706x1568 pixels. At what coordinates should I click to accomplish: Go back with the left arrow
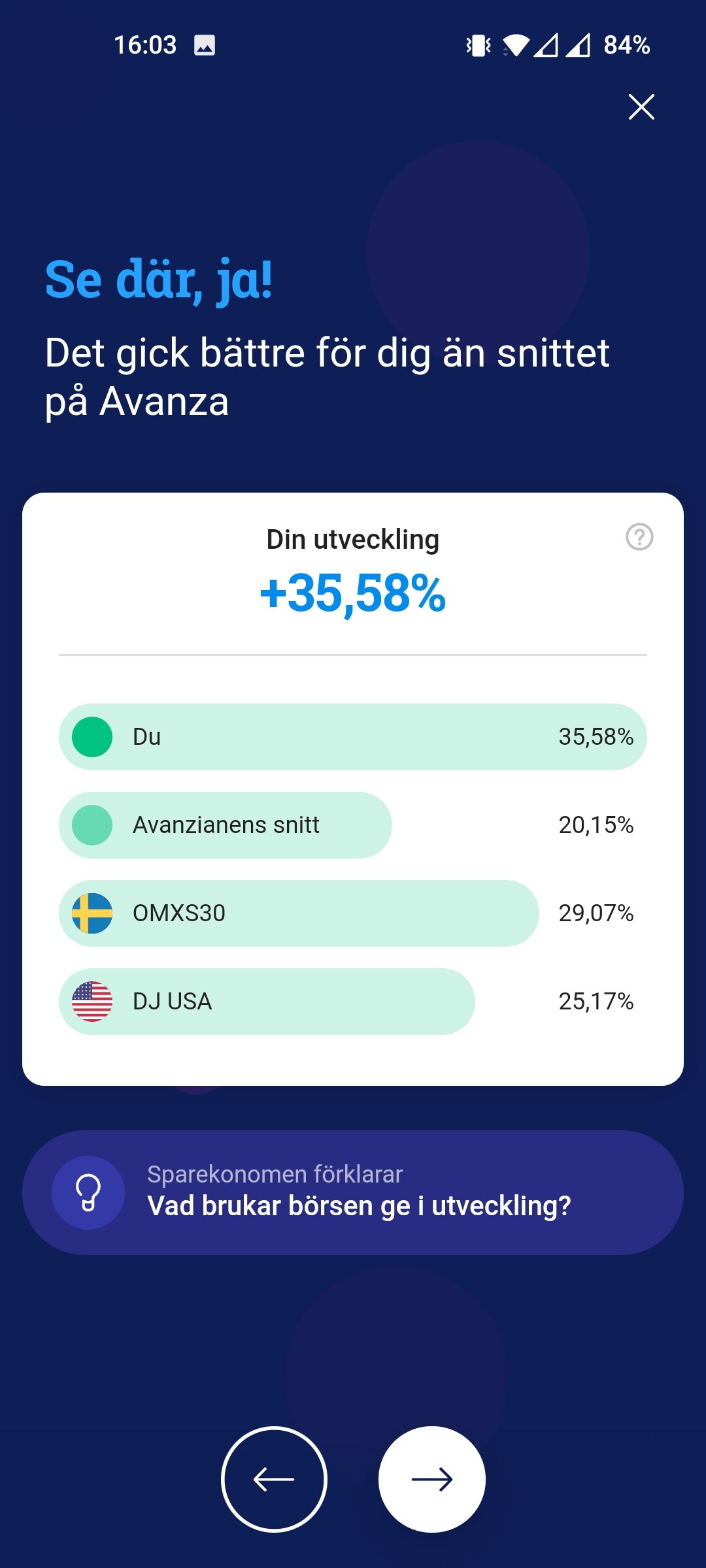(x=274, y=1479)
